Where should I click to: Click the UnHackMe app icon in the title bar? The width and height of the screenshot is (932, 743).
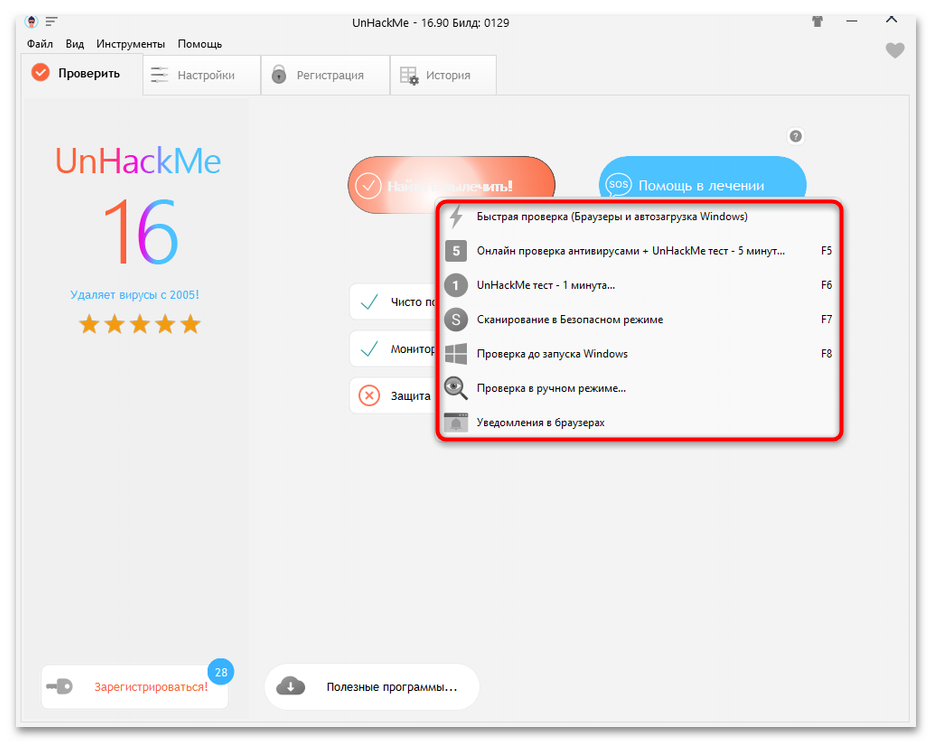coord(32,22)
